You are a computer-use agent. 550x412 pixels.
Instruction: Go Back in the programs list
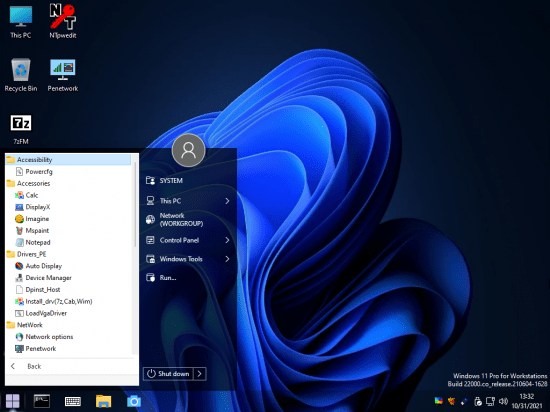[34, 366]
